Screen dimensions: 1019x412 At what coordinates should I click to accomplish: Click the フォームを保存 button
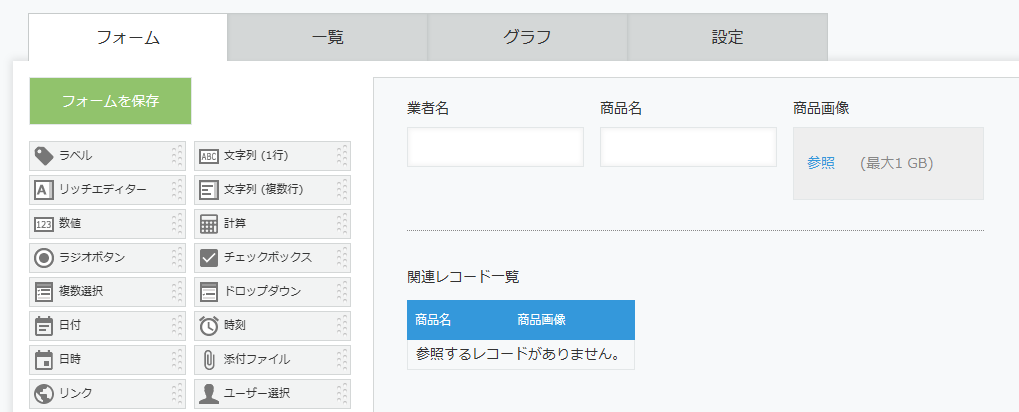click(x=110, y=101)
